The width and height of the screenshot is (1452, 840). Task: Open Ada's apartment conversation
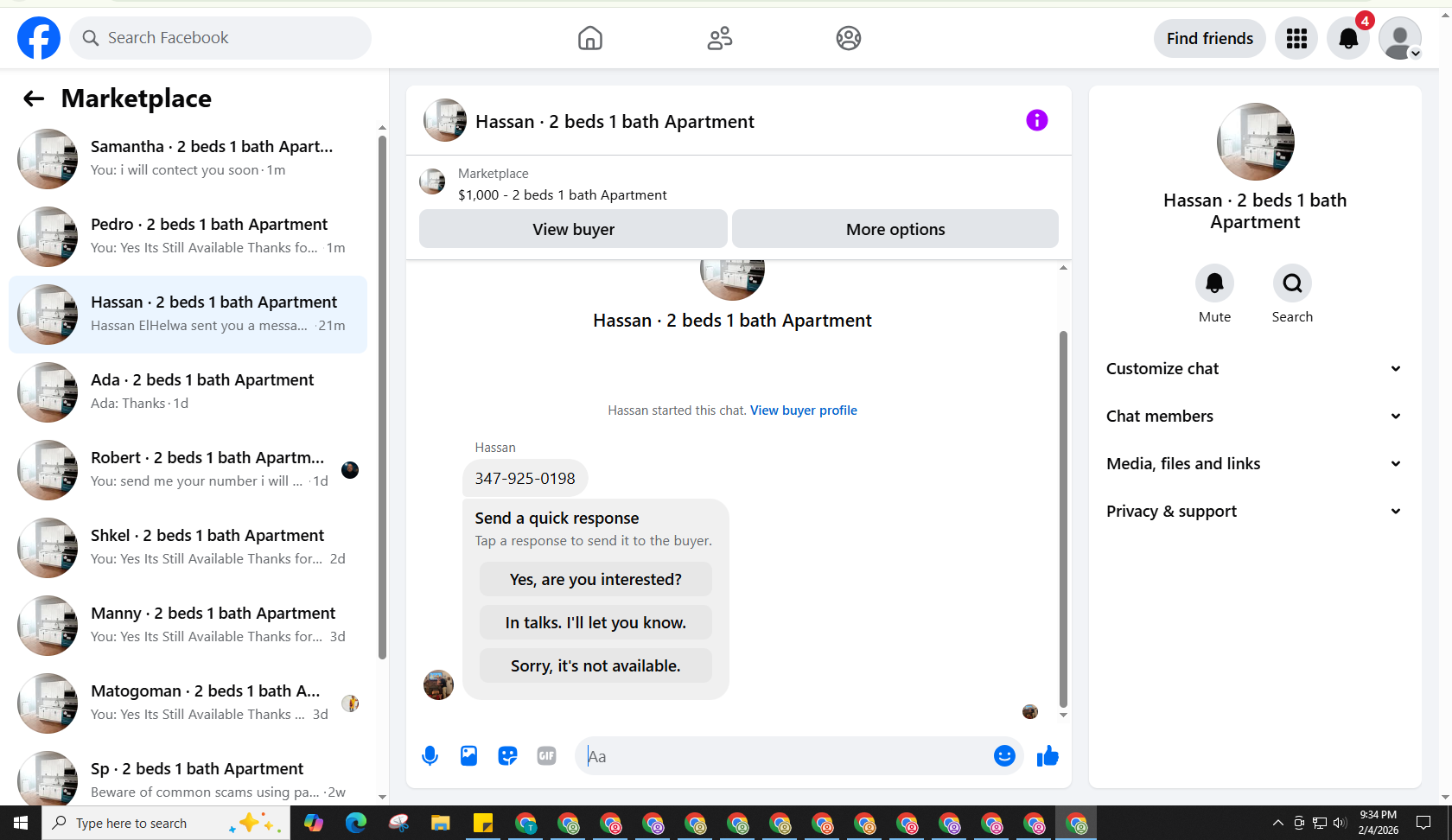pos(188,392)
